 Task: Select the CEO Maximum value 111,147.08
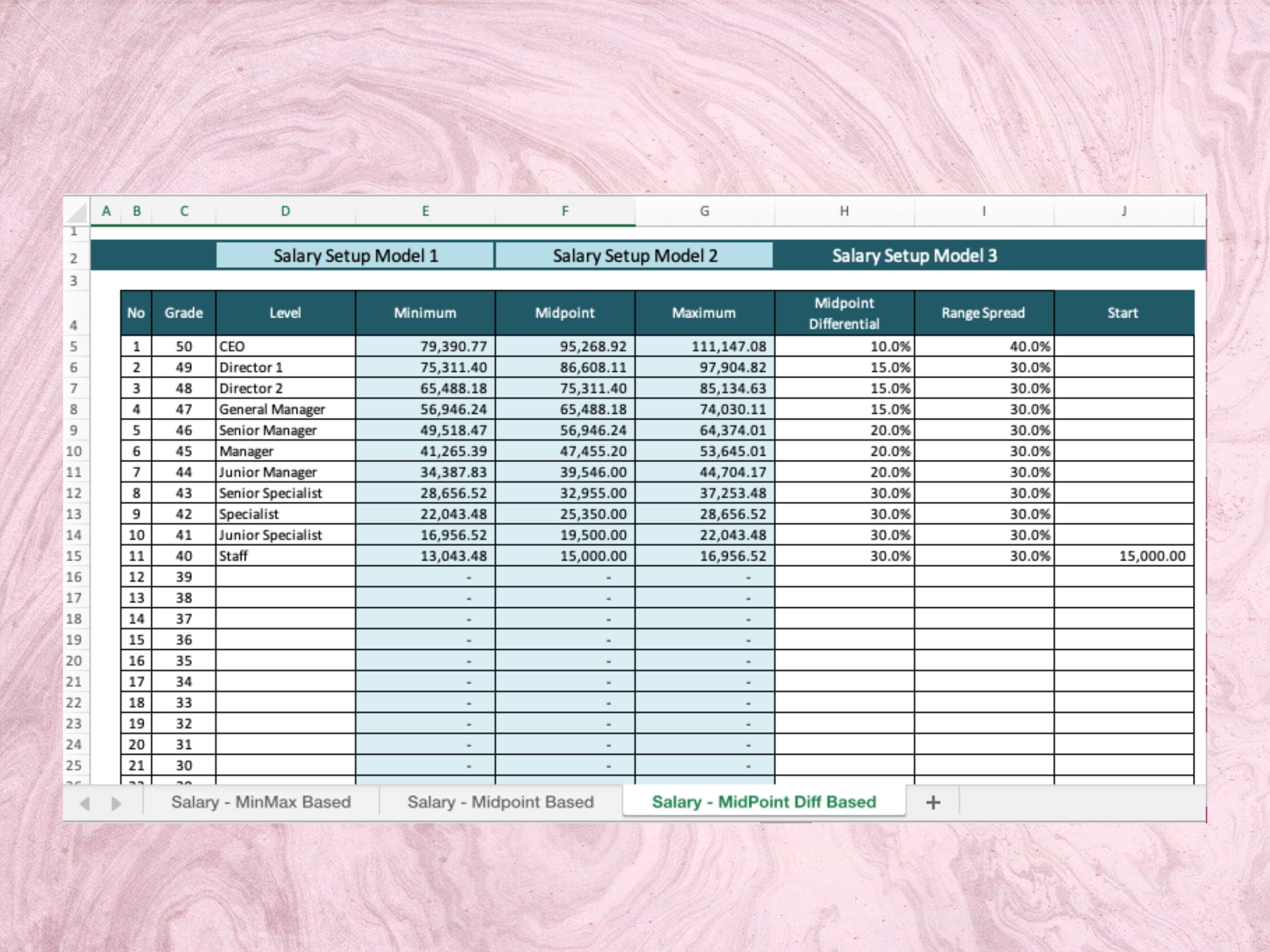(x=705, y=346)
